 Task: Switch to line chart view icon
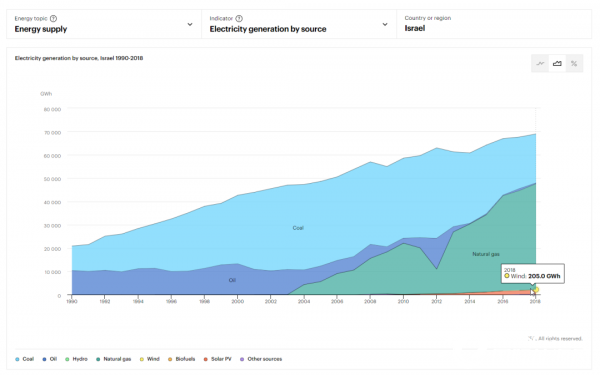click(x=540, y=64)
